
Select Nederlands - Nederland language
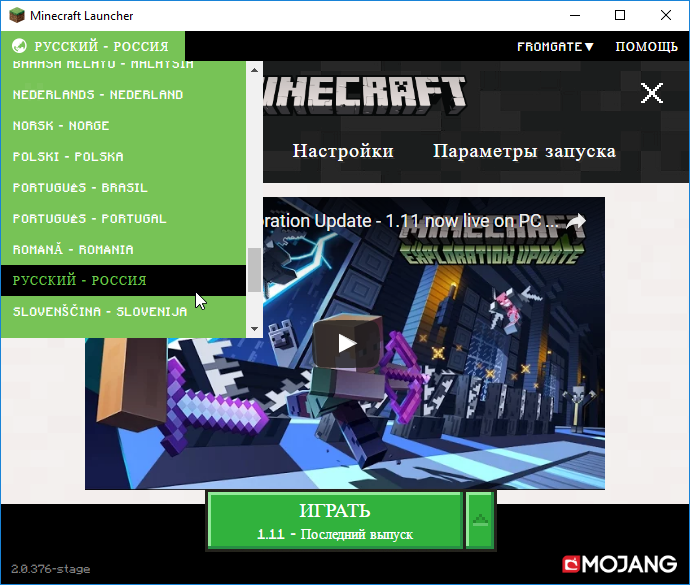(x=98, y=95)
